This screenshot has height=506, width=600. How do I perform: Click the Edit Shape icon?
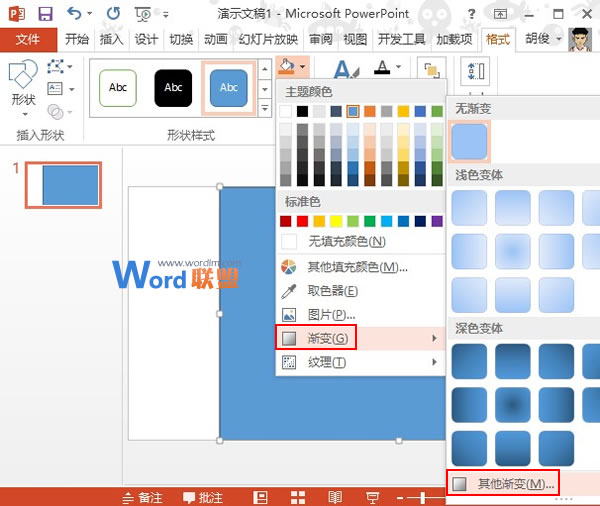pyautogui.click(x=55, y=67)
